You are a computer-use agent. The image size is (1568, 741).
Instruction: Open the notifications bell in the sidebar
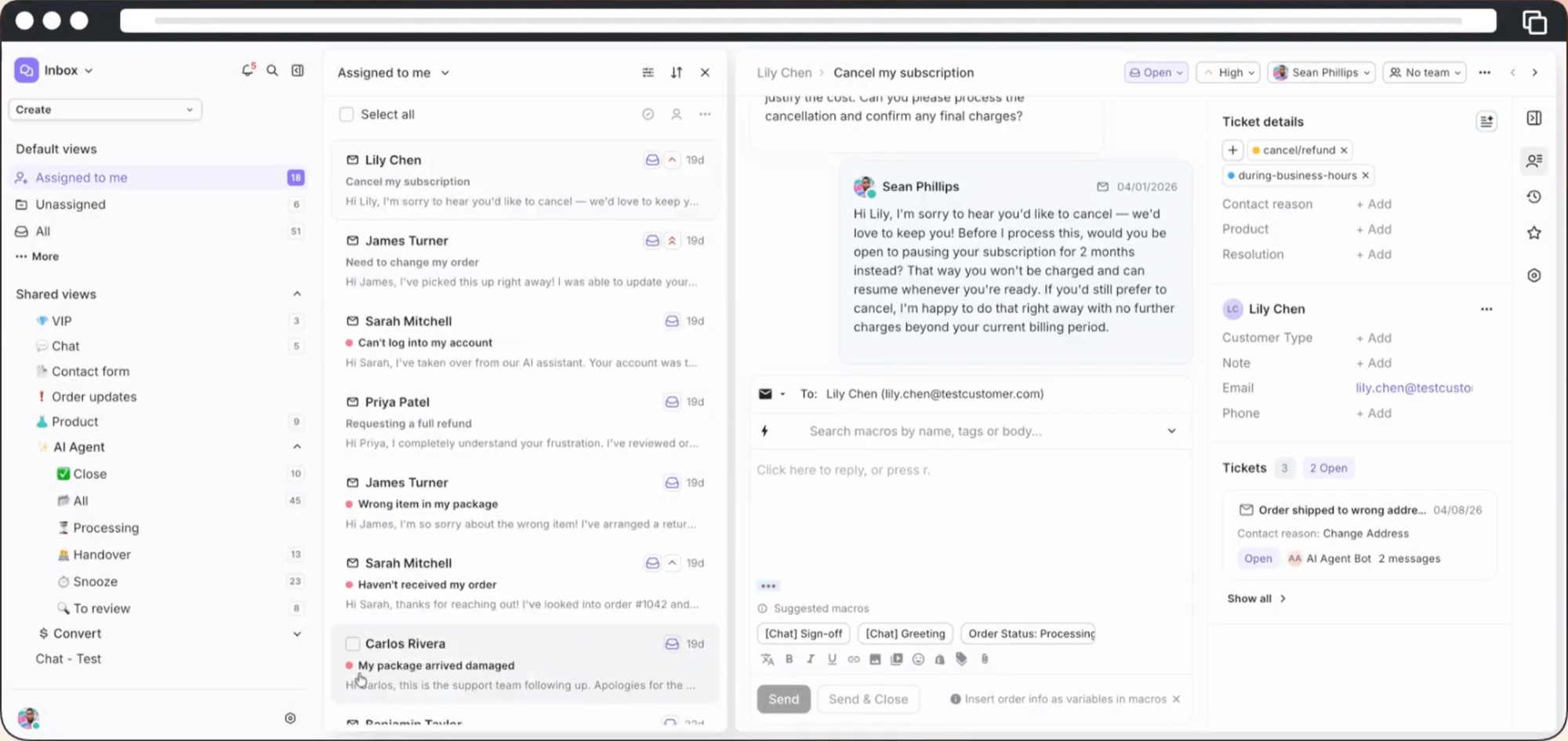point(248,71)
